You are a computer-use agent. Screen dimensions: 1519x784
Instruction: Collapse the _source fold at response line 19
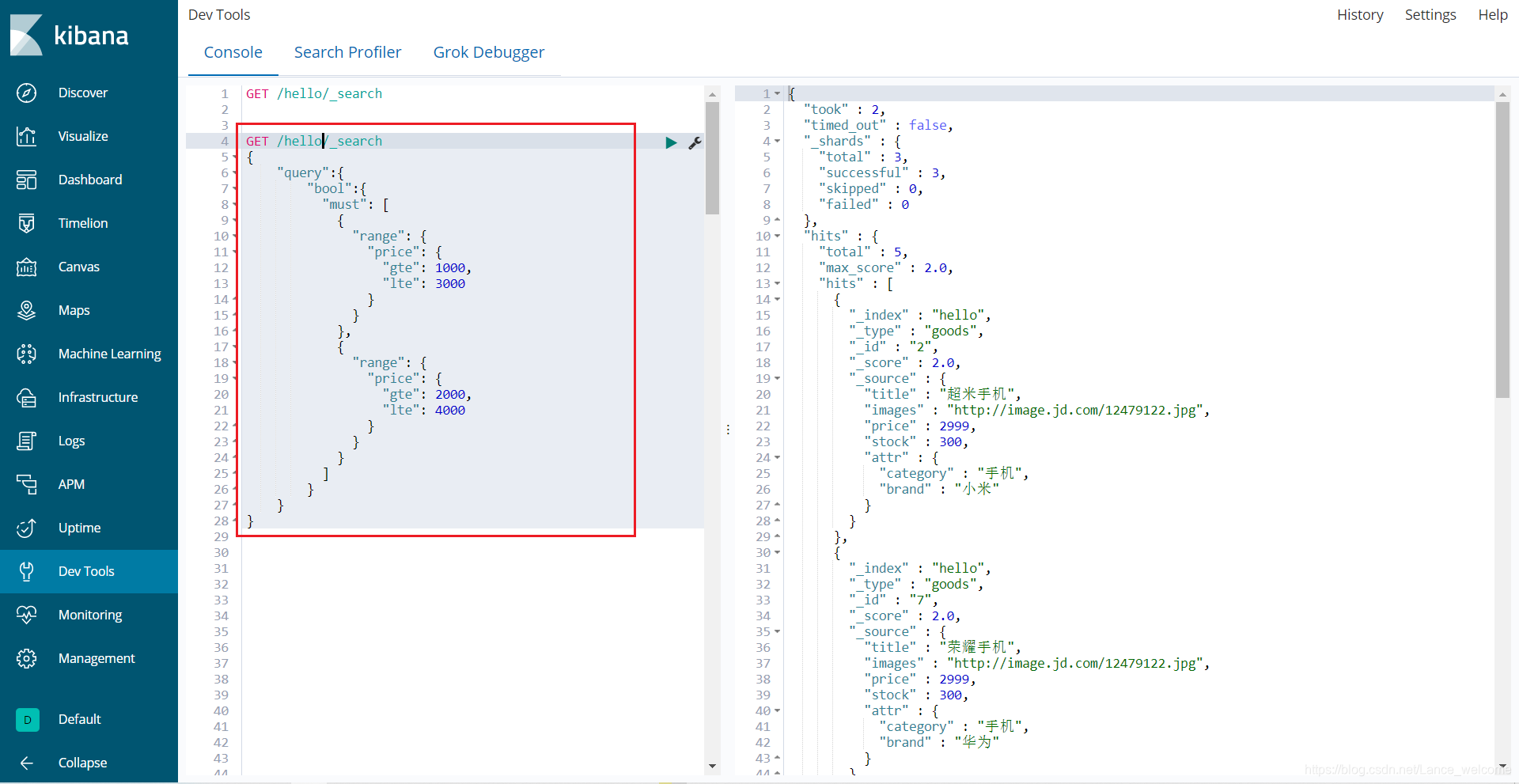[777, 378]
